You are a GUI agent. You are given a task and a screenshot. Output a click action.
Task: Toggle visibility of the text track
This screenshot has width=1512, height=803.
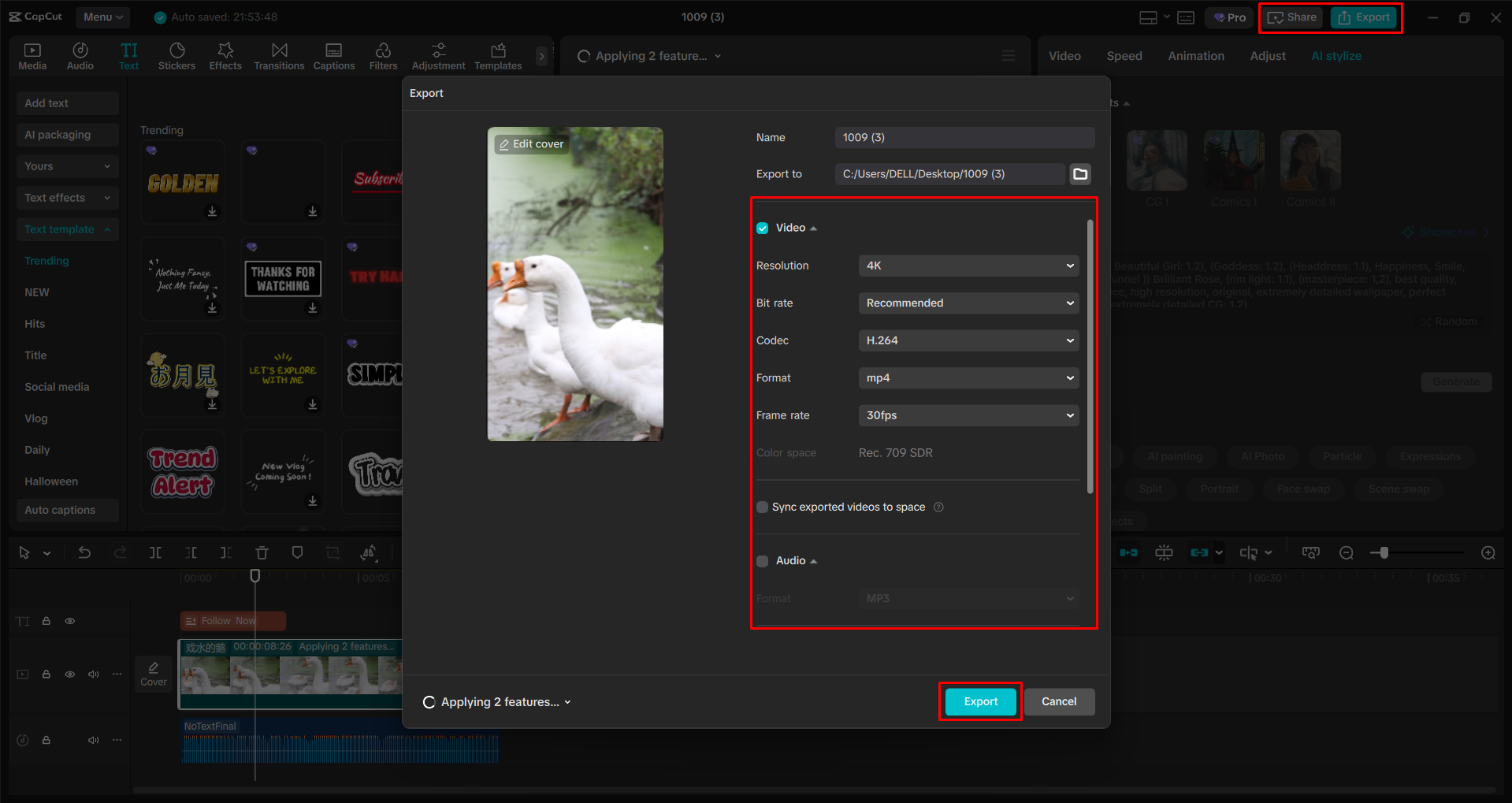pyautogui.click(x=69, y=621)
